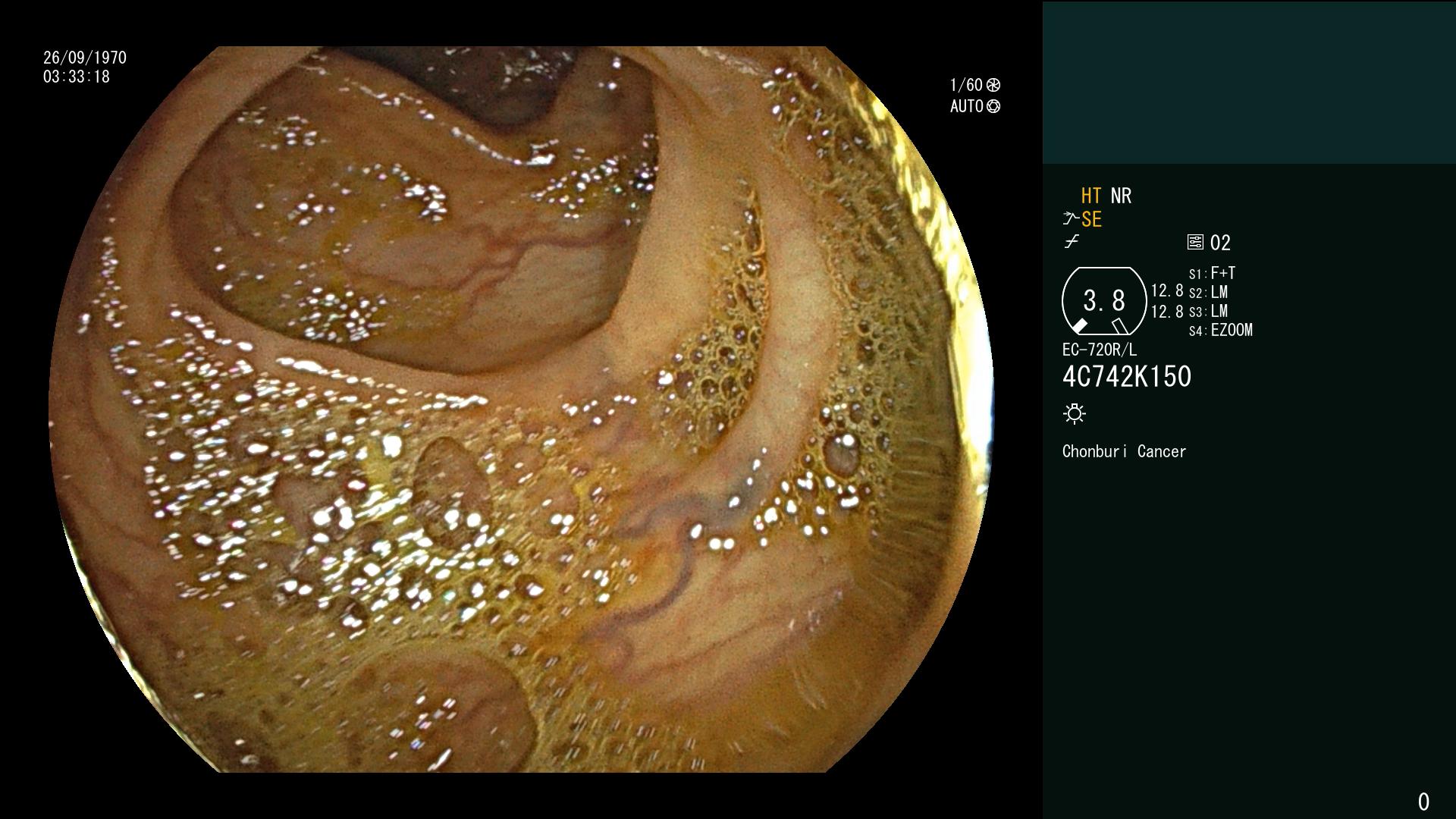Click the shutter speed fan icon beside 1/60

click(x=993, y=85)
